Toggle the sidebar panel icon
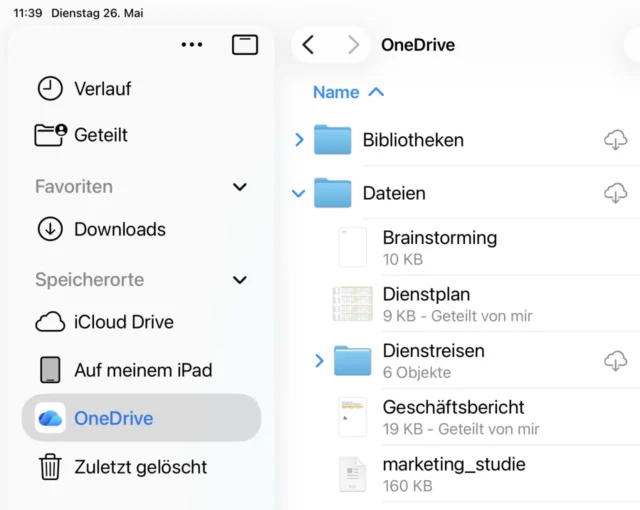This screenshot has width=640, height=510. click(x=245, y=44)
